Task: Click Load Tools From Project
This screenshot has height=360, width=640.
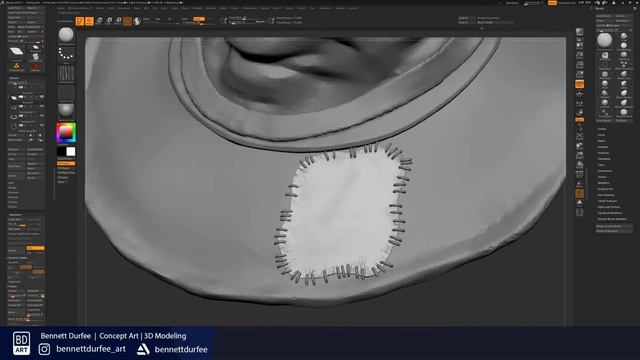Action: (x=26, y=13)
